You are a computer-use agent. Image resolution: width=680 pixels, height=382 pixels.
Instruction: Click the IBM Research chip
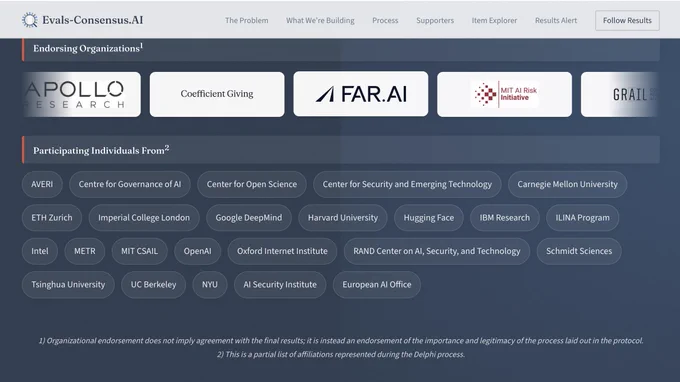pyautogui.click(x=505, y=218)
